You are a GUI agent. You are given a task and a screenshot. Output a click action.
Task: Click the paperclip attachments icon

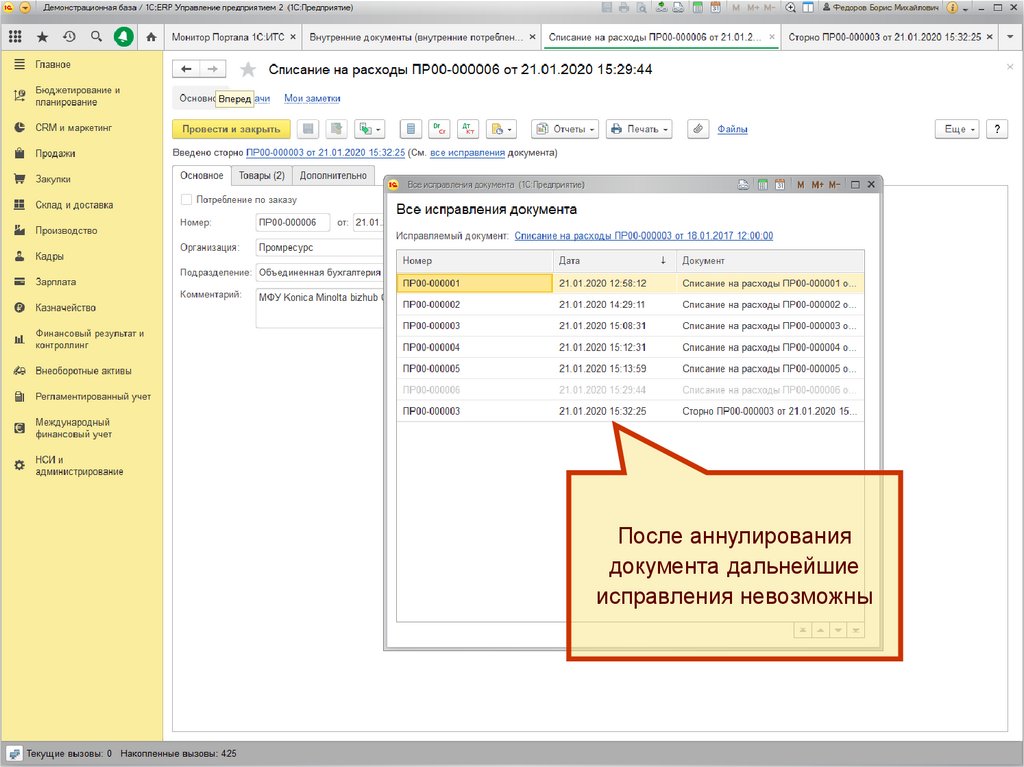point(698,129)
